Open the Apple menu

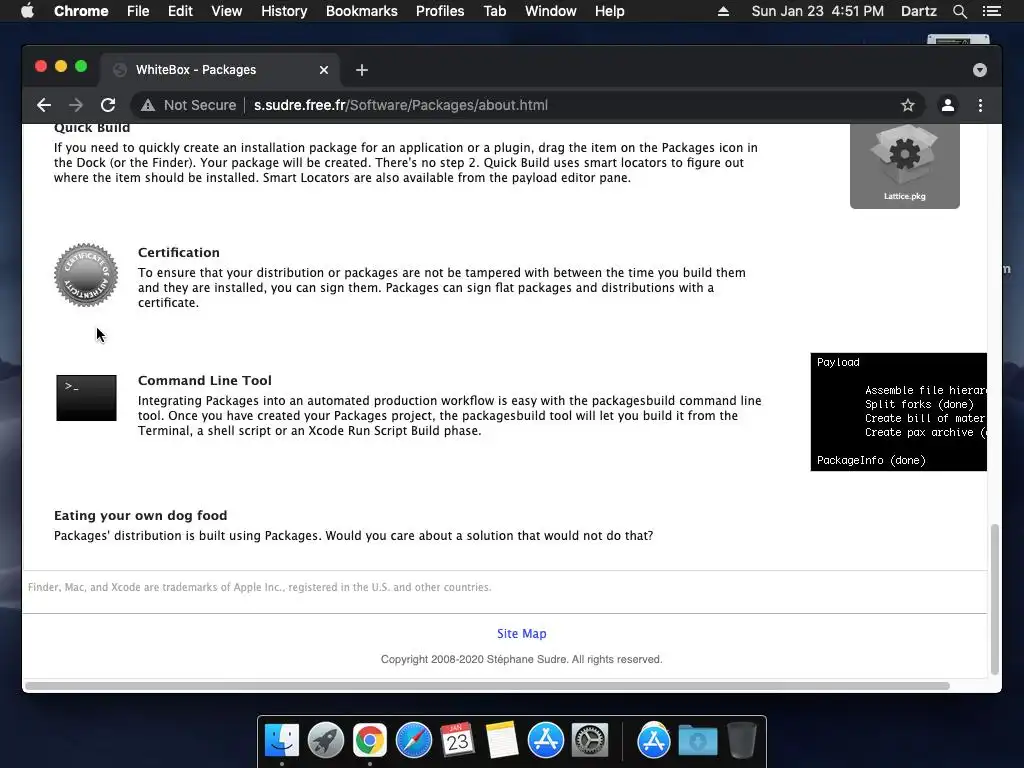pyautogui.click(x=27, y=11)
